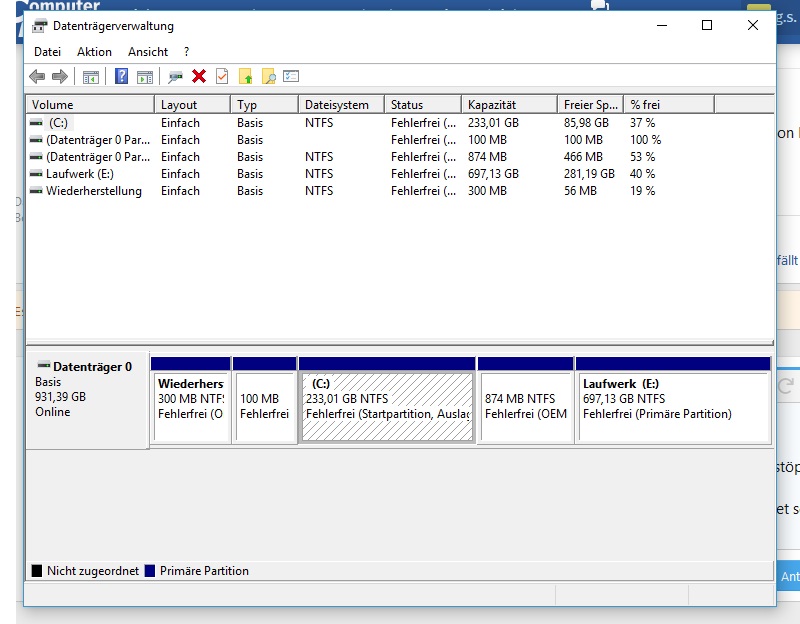The image size is (800, 624).
Task: Maximize the Datenträgerverwaltung window
Action: (707, 25)
